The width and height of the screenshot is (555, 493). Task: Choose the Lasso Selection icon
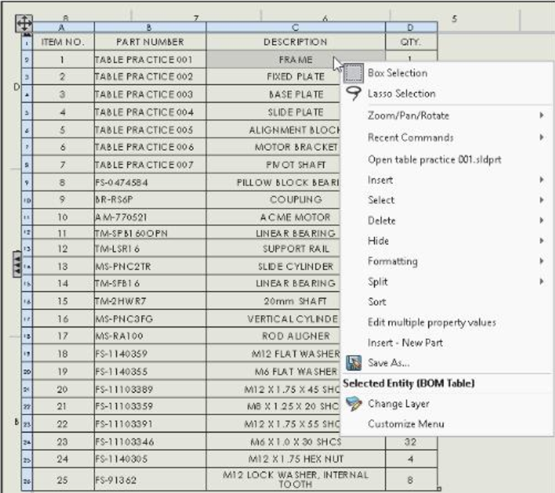(354, 93)
